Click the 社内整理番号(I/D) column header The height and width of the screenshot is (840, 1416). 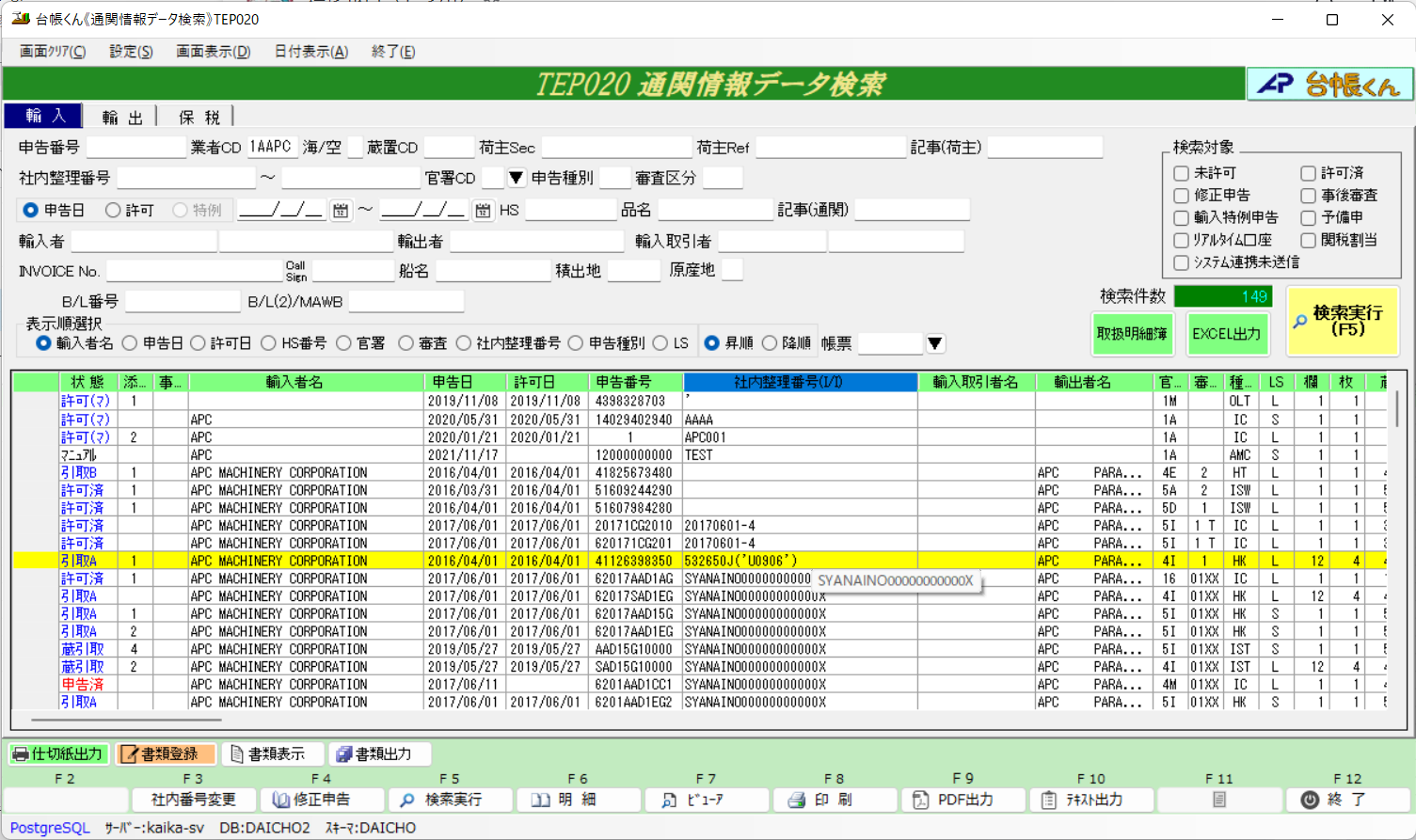tap(801, 382)
